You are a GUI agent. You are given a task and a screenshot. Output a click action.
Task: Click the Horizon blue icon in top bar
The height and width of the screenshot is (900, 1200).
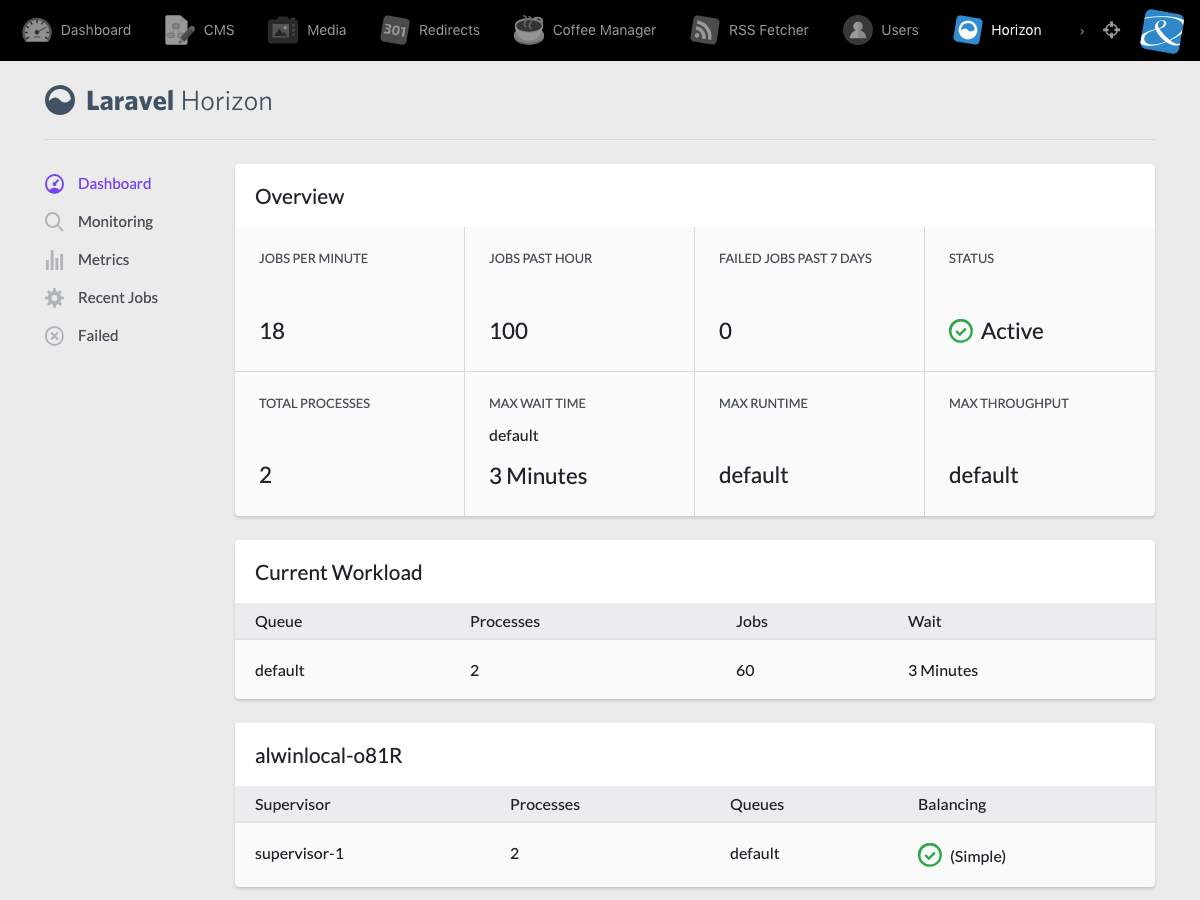968,30
